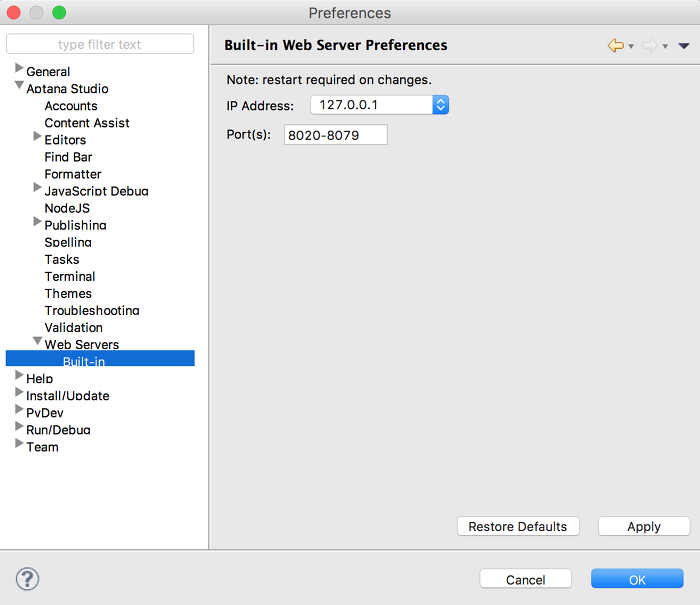Focus the type filter text box

[x=100, y=44]
